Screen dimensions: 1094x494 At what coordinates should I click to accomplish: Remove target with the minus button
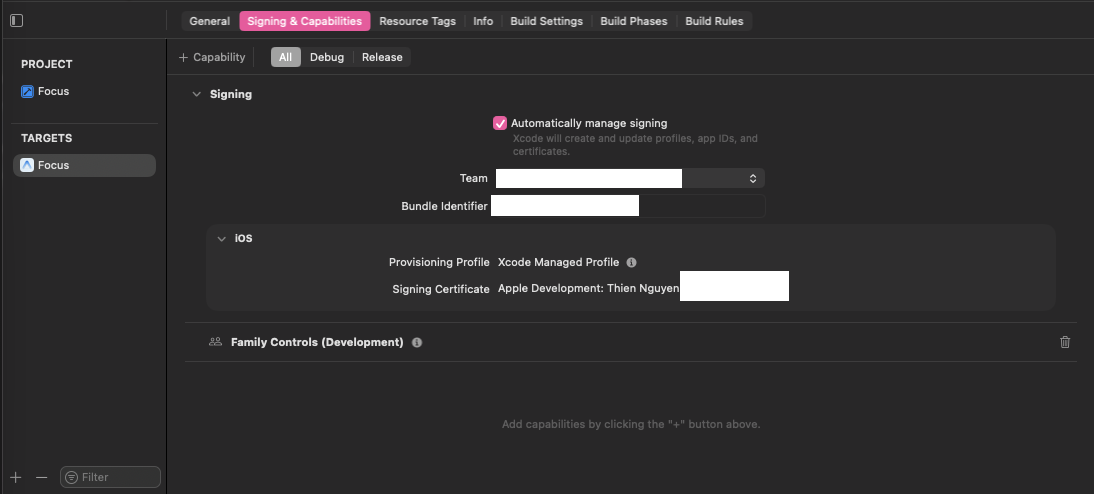[x=41, y=477]
